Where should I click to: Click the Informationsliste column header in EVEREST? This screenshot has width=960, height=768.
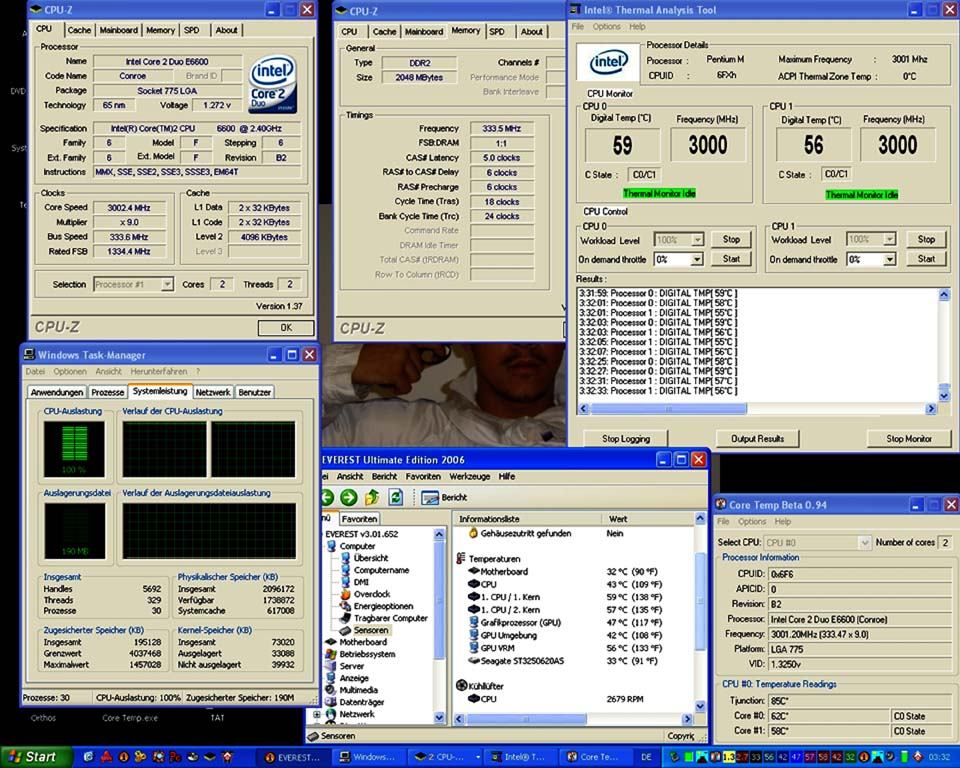tap(528, 519)
